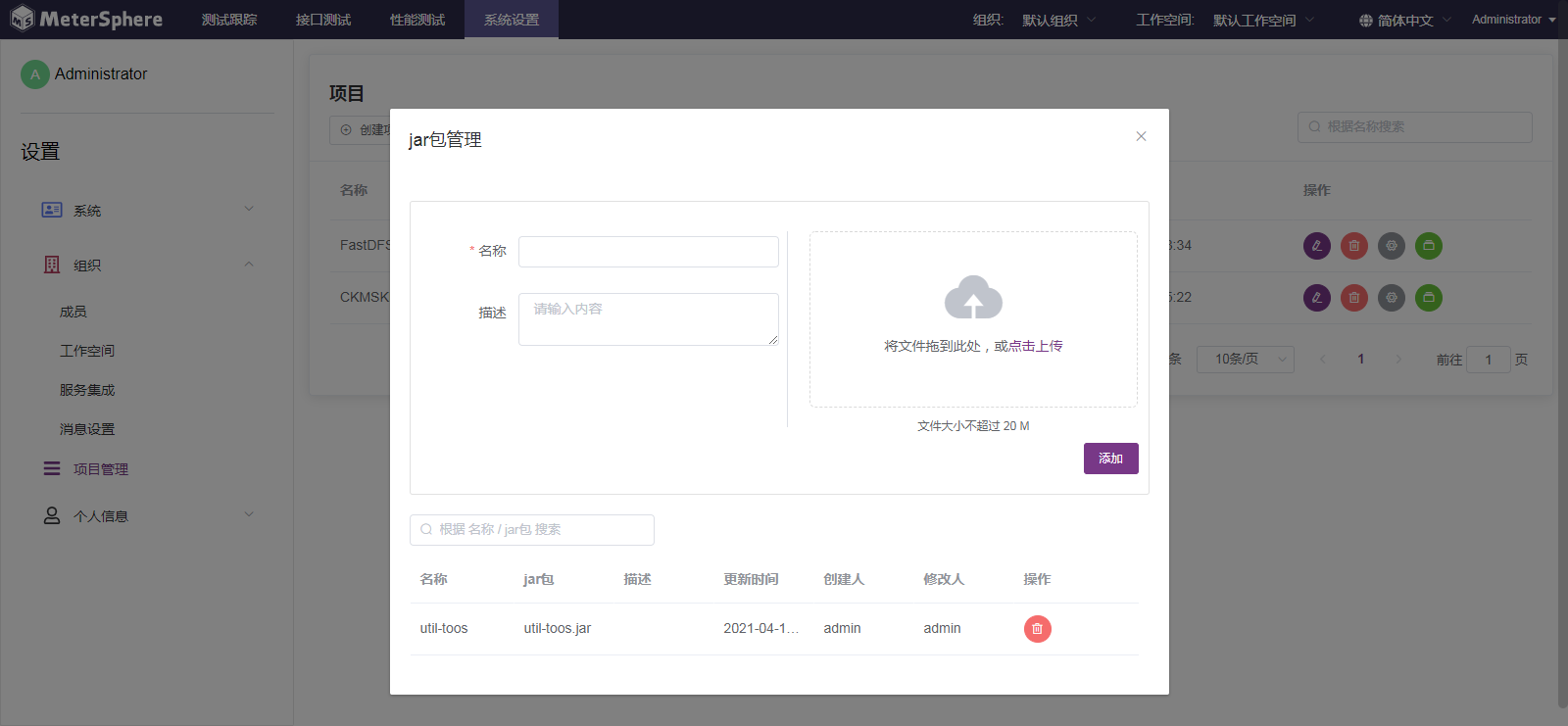Click the jar包 column header
Image resolution: width=1568 pixels, height=726 pixels.
tap(539, 579)
